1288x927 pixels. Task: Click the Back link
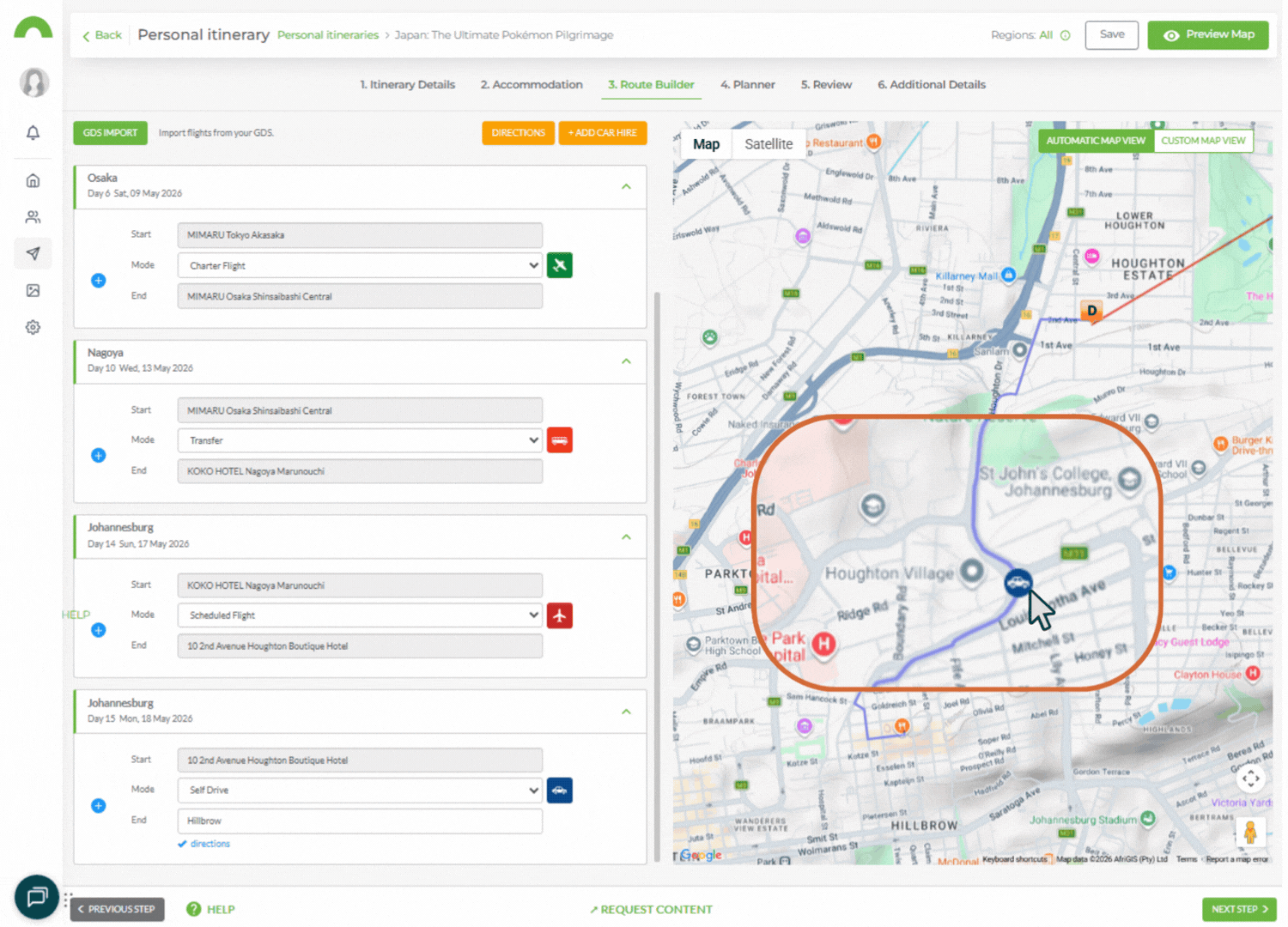coord(102,35)
